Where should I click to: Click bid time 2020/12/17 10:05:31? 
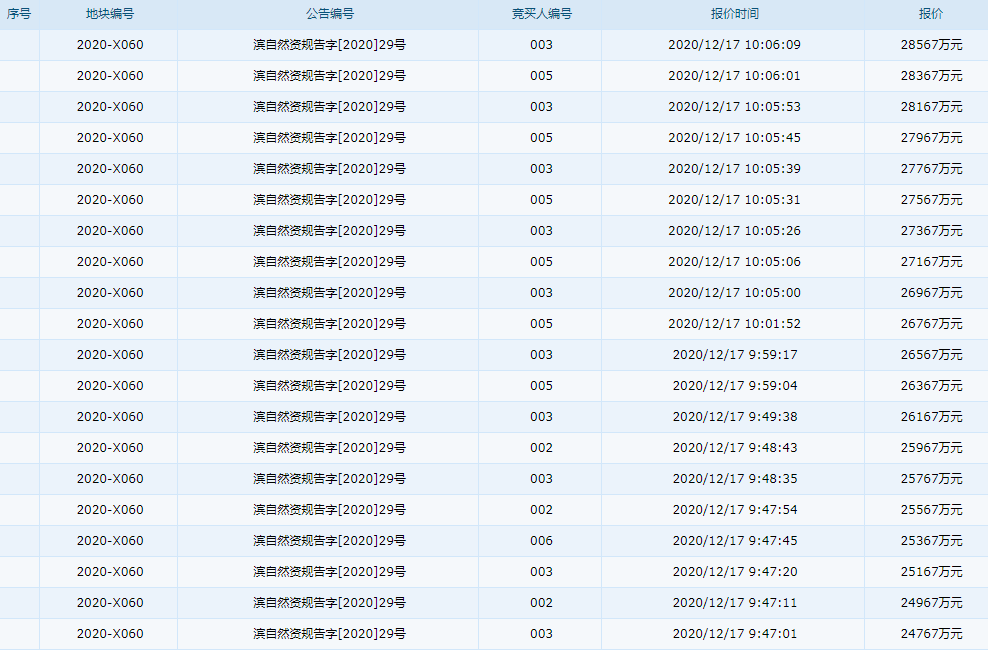(x=734, y=200)
